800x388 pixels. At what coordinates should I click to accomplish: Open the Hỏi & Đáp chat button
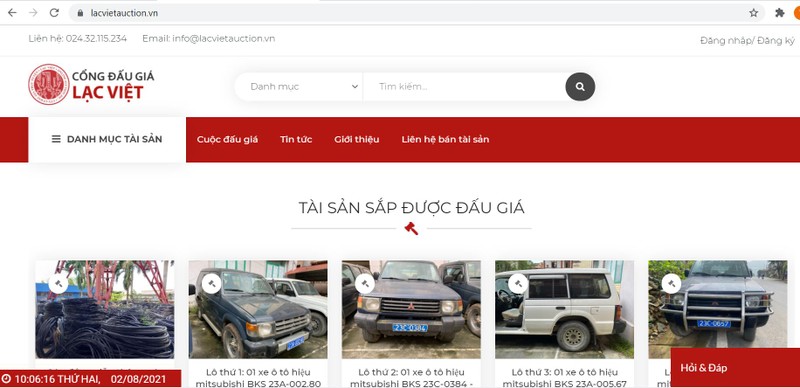pos(735,368)
